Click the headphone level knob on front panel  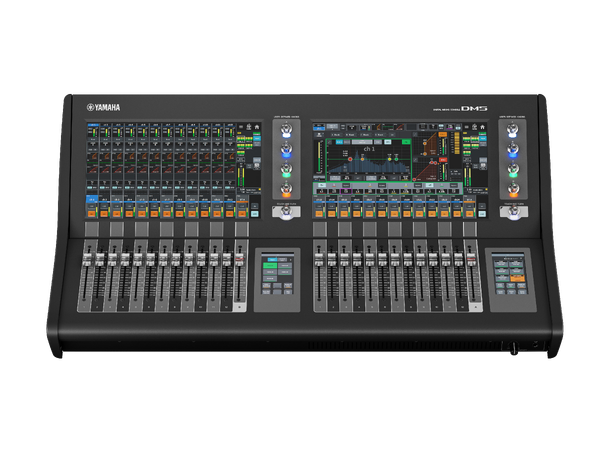coord(514,347)
